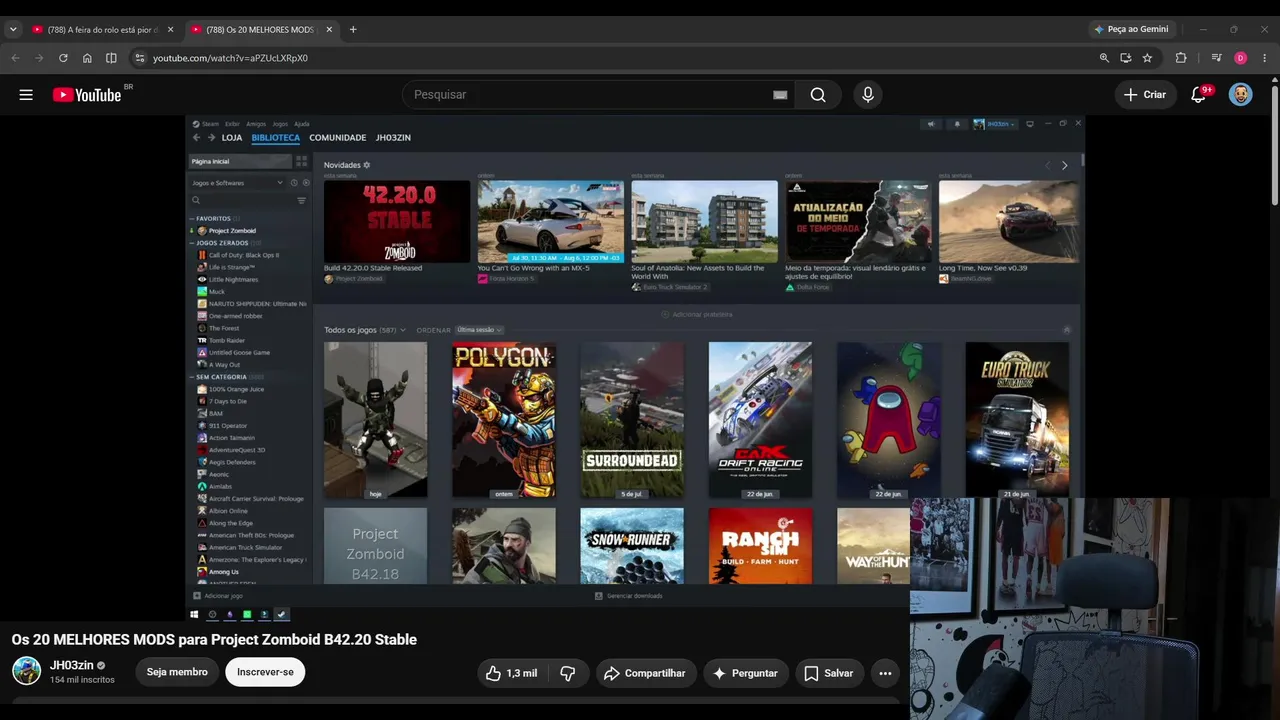Screen dimensions: 1280x720
Task: Start voice search with the microphone icon
Action: click(x=868, y=95)
